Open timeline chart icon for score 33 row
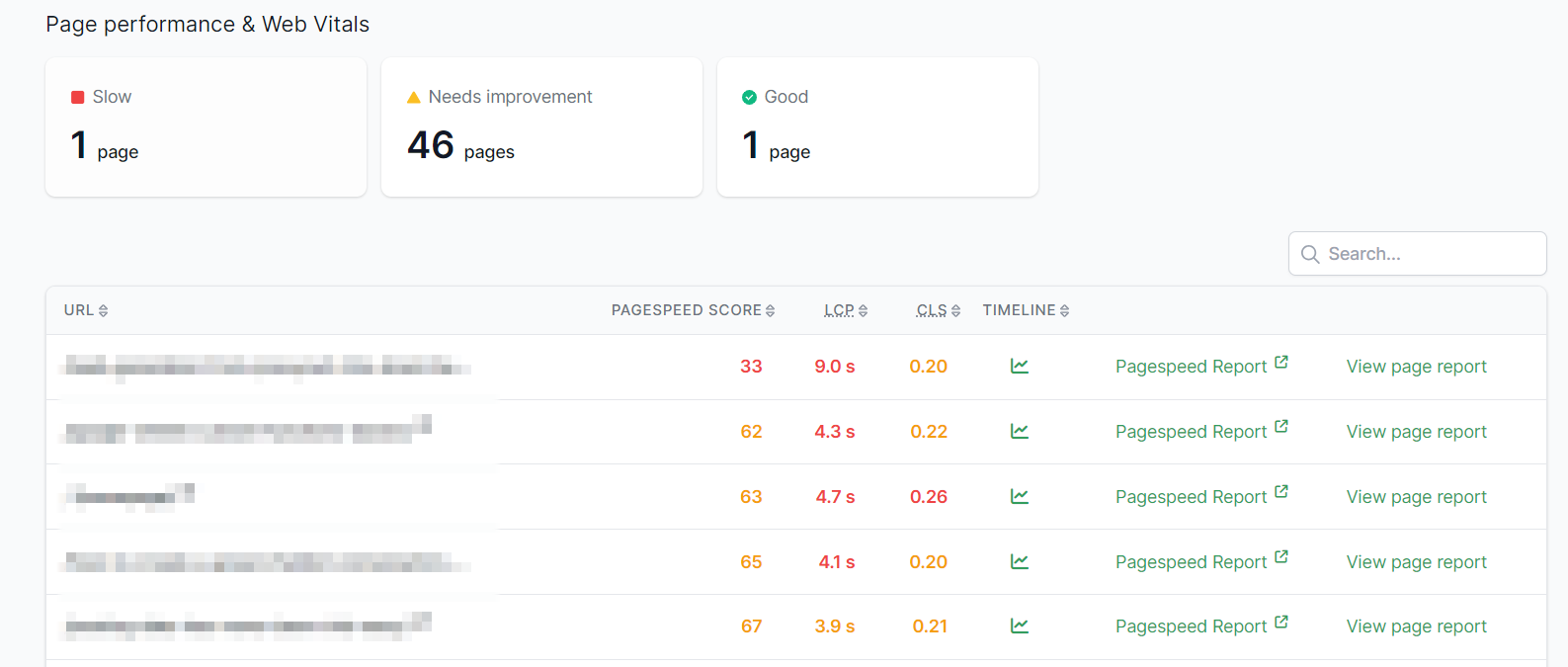Screen dimensions: 1568x667 [x=1020, y=367]
